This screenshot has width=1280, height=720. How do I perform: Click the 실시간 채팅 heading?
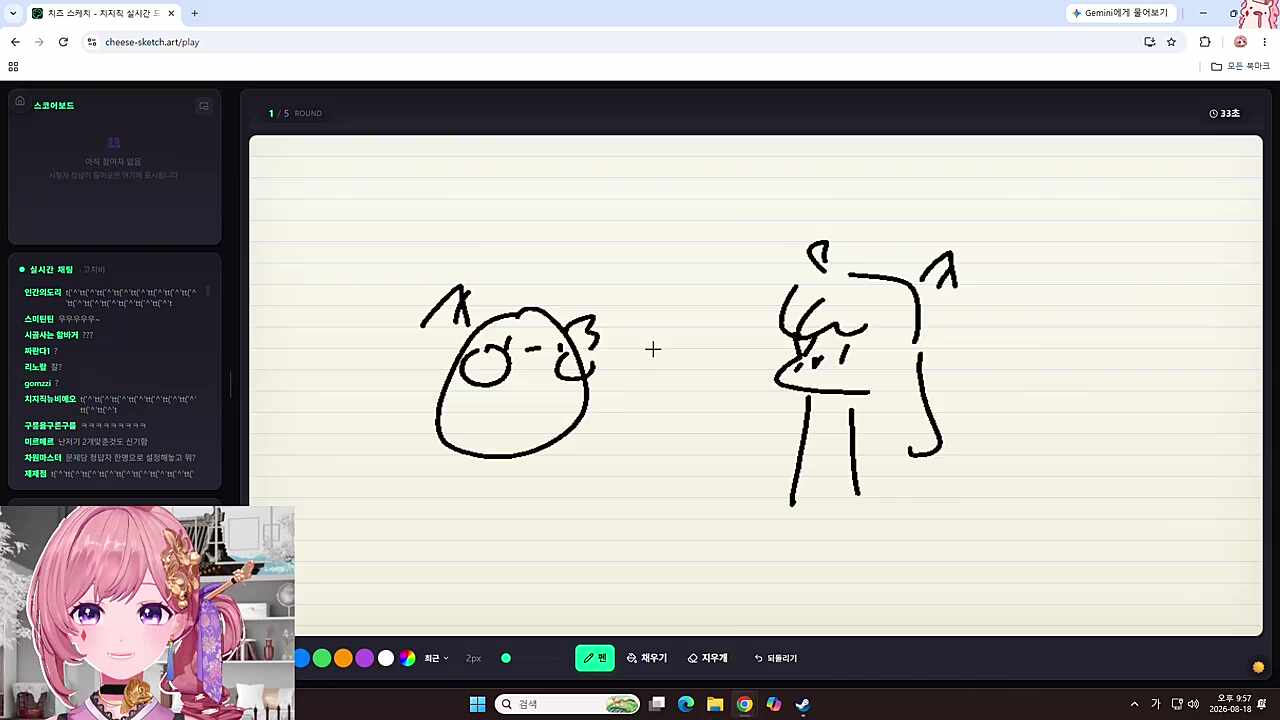[x=51, y=269]
